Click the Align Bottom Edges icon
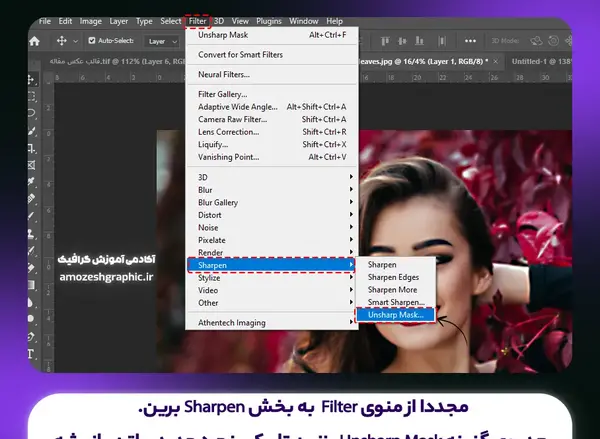 click(420, 41)
